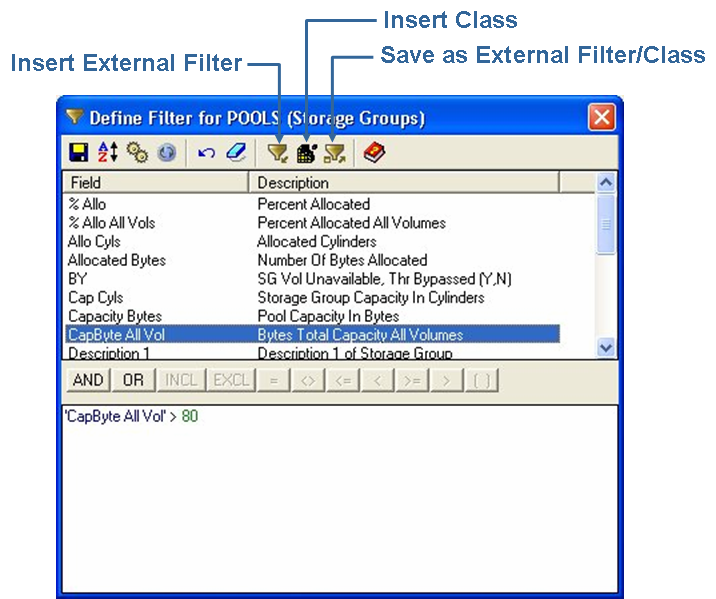
Task: Click the AND operator button
Action: 89,380
